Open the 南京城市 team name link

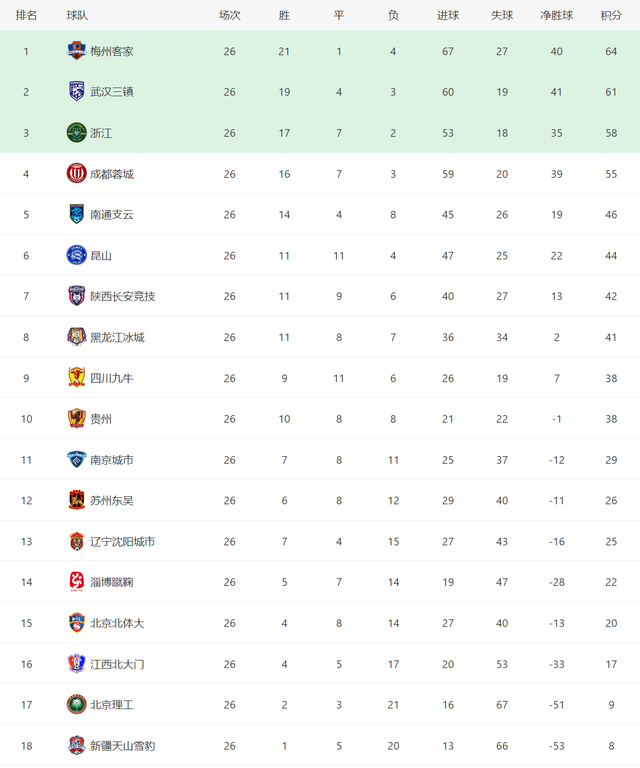click(112, 459)
